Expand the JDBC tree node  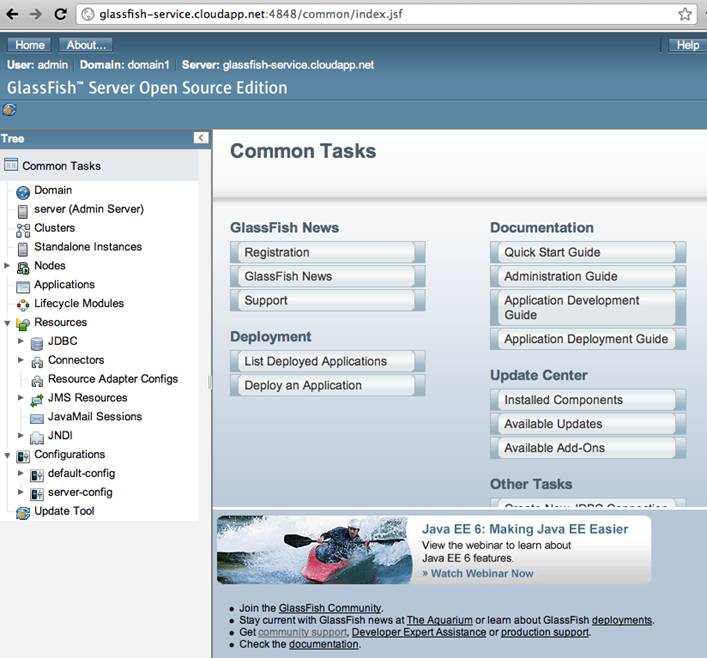click(x=21, y=342)
